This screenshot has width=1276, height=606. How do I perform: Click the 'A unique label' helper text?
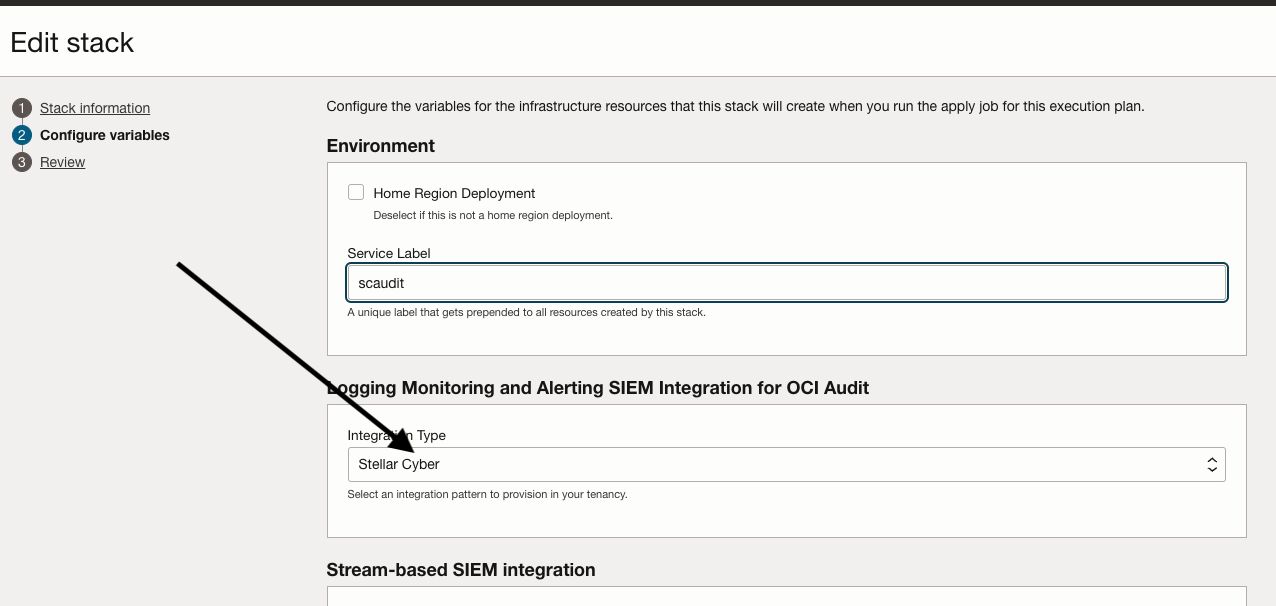tap(526, 312)
